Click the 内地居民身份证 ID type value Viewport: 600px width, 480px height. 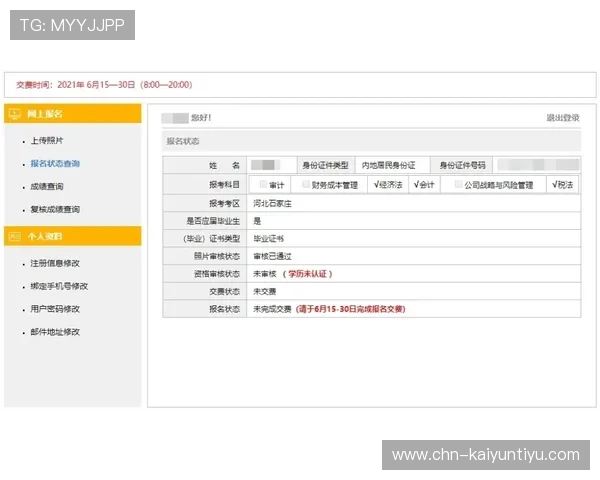388,165
